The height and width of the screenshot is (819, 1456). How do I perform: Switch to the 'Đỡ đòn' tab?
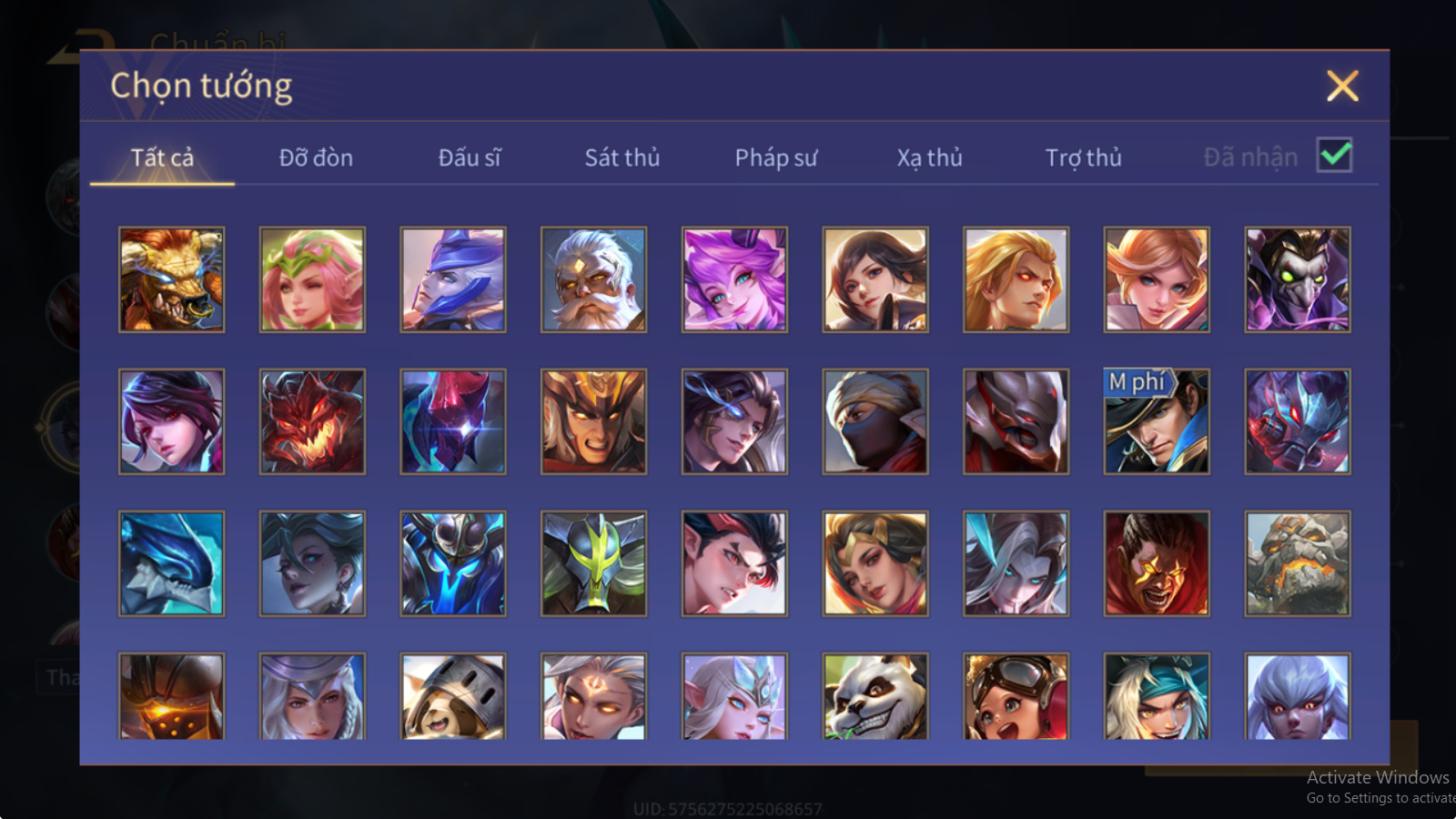(x=316, y=157)
